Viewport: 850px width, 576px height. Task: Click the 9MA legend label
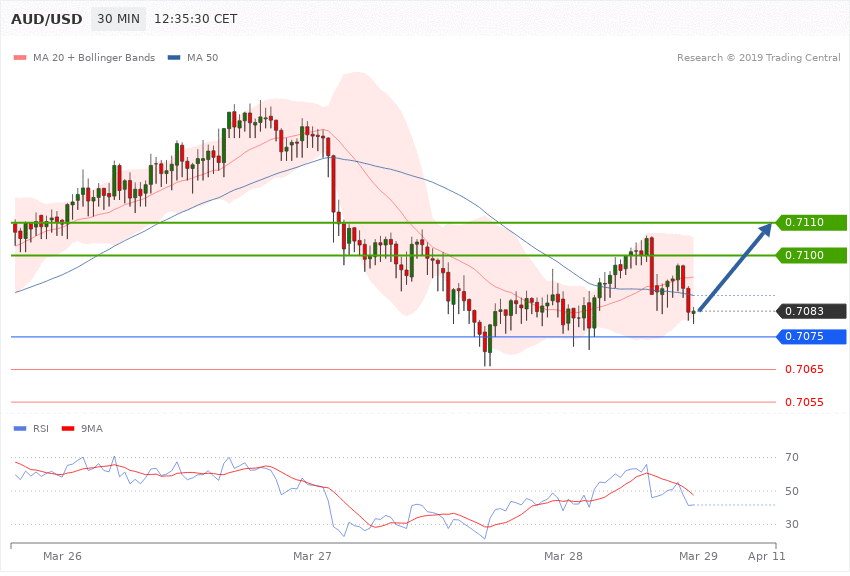click(x=92, y=429)
